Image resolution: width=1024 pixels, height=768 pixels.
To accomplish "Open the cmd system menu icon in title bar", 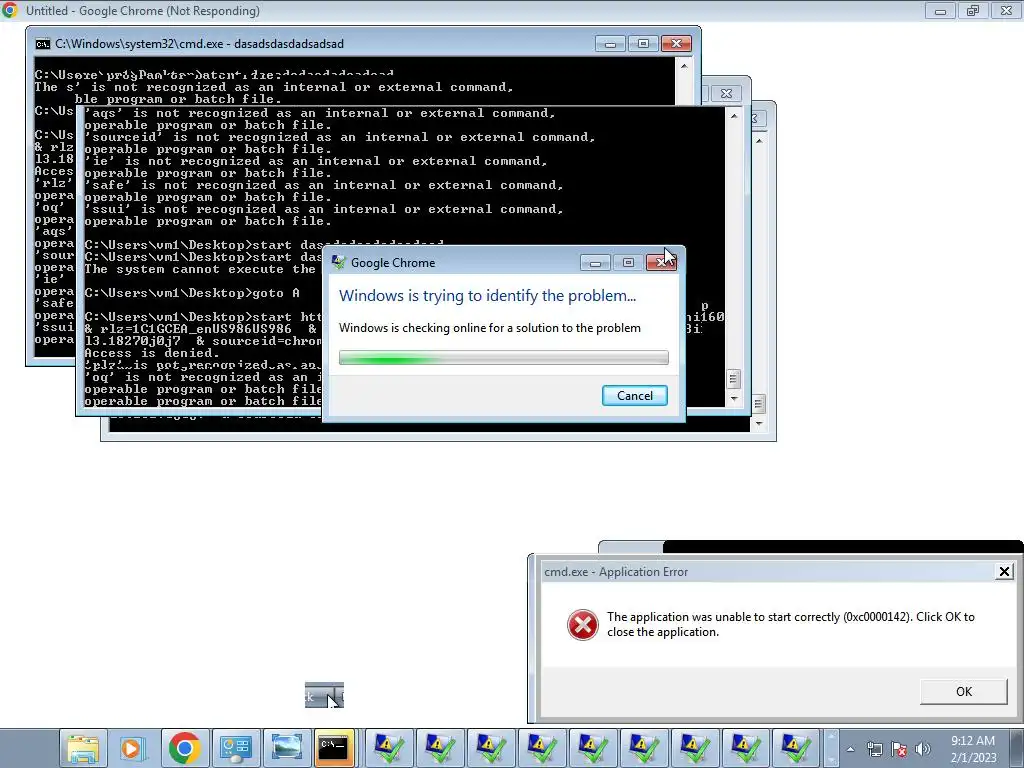I will pos(43,44).
